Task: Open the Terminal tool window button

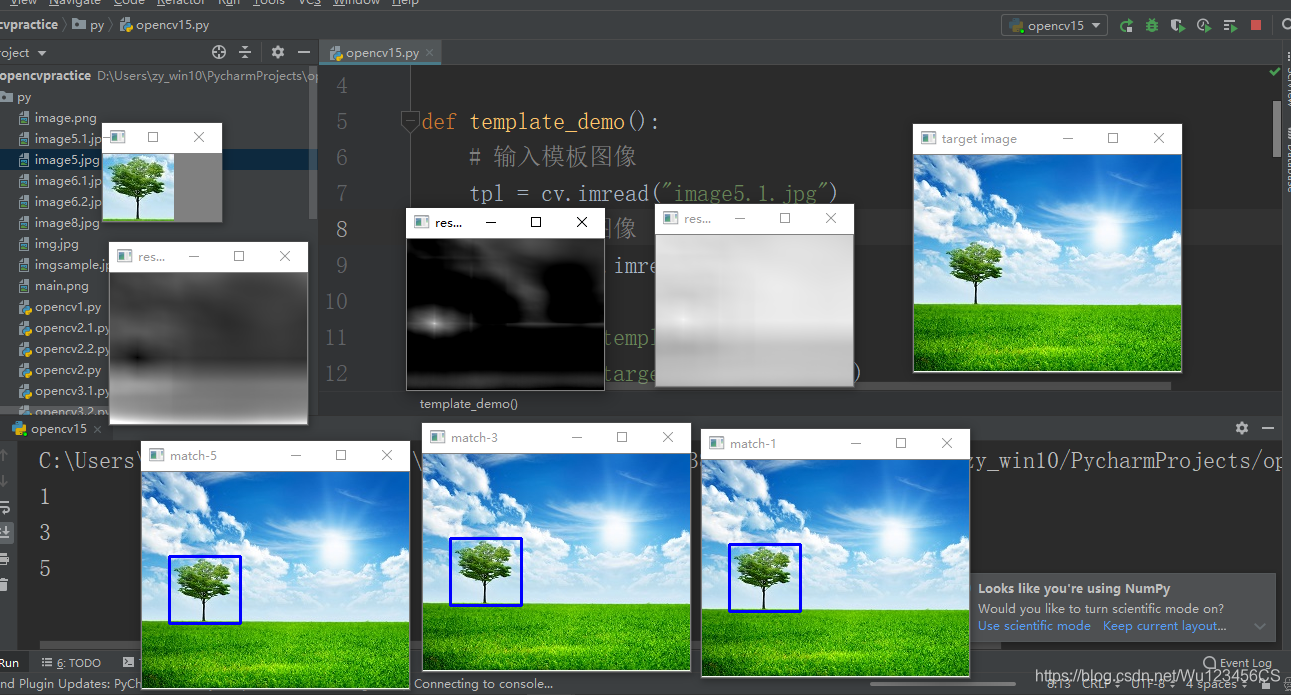Action: point(128,663)
